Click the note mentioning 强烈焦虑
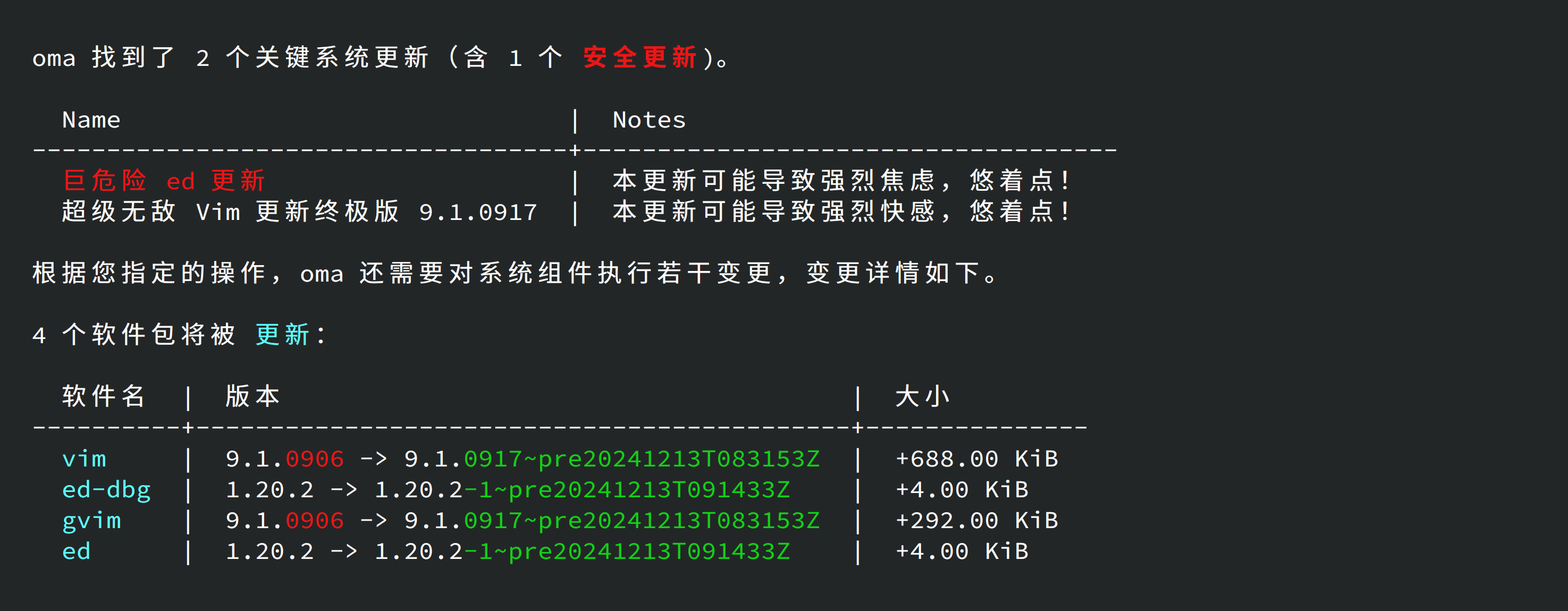Screen dimensions: 1568x611 pyautogui.click(x=840, y=181)
